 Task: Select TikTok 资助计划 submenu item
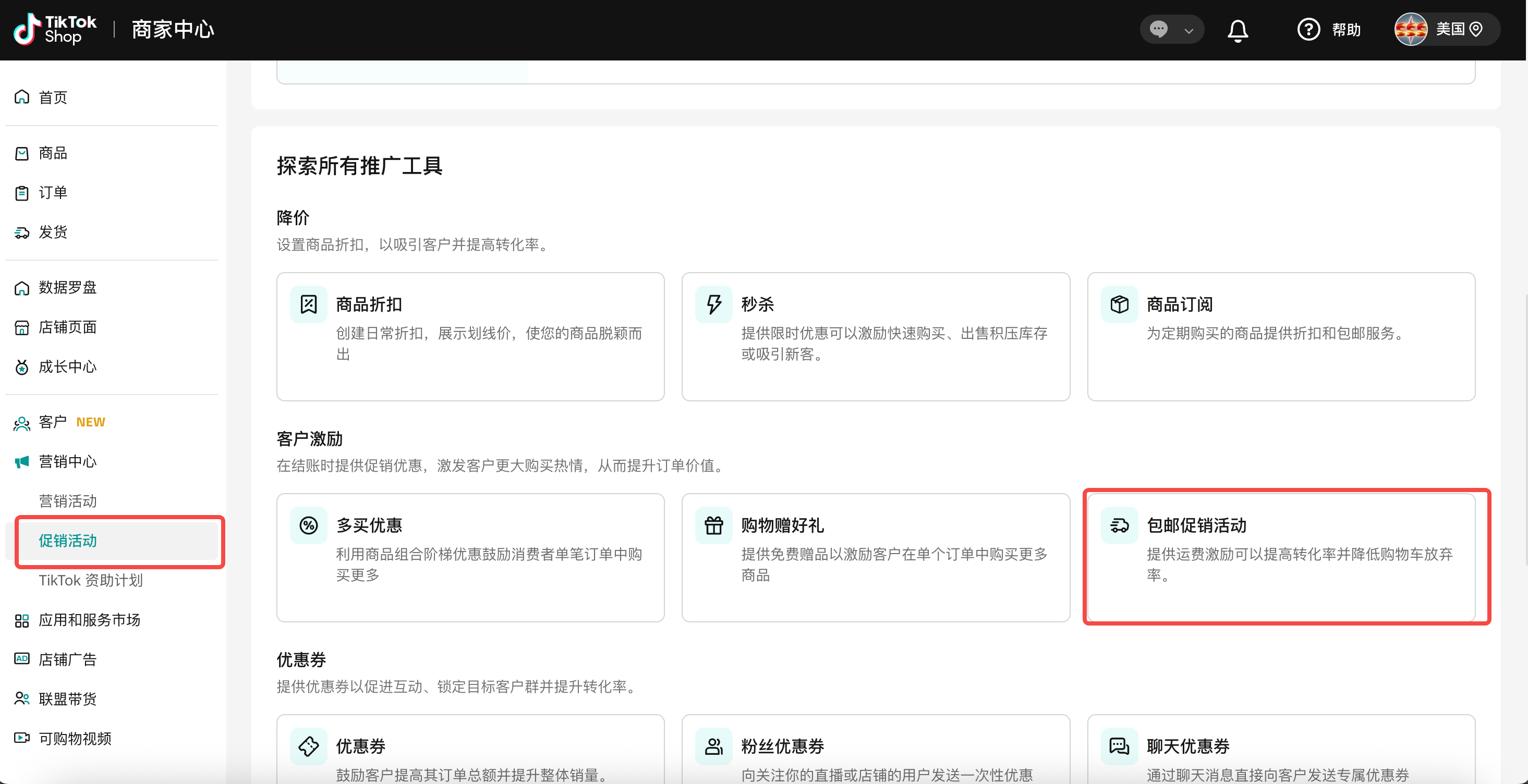pos(90,580)
